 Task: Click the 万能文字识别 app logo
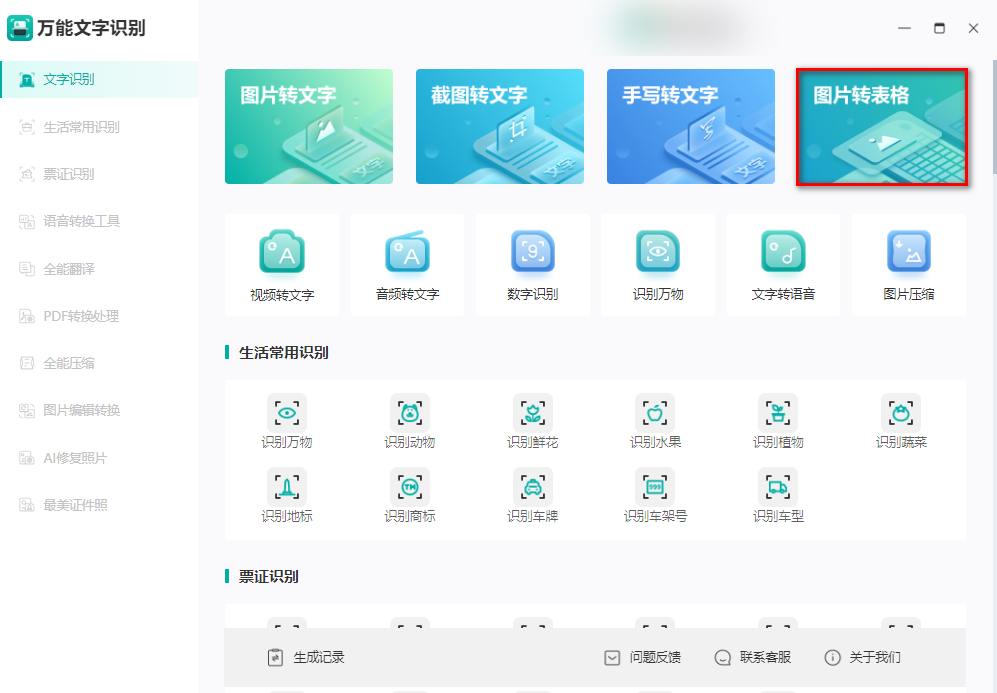point(20,28)
